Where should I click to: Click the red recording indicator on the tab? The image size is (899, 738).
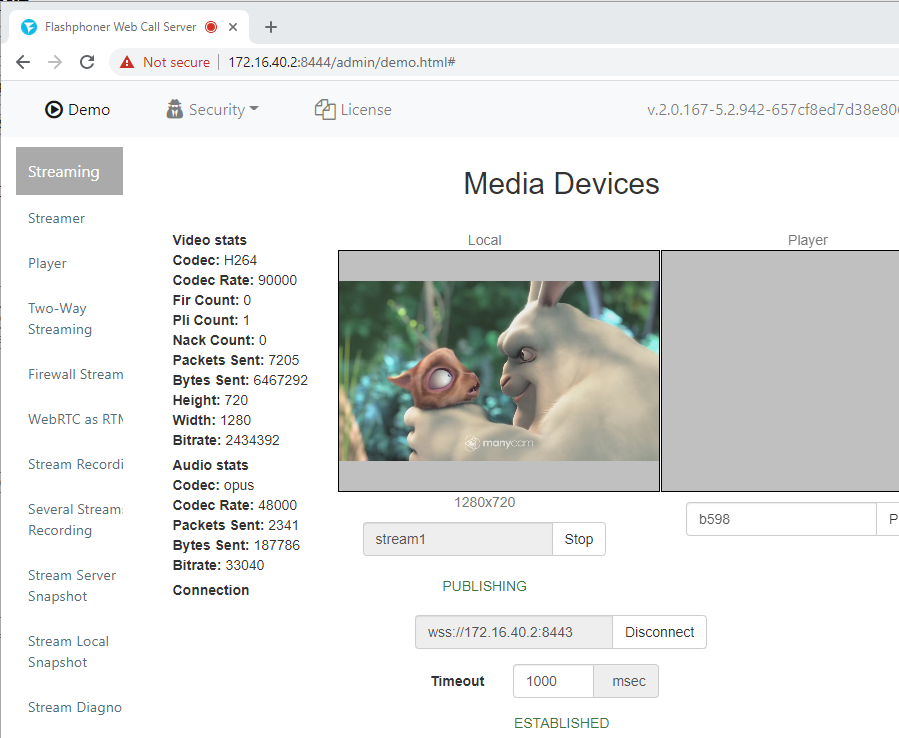pyautogui.click(x=212, y=27)
